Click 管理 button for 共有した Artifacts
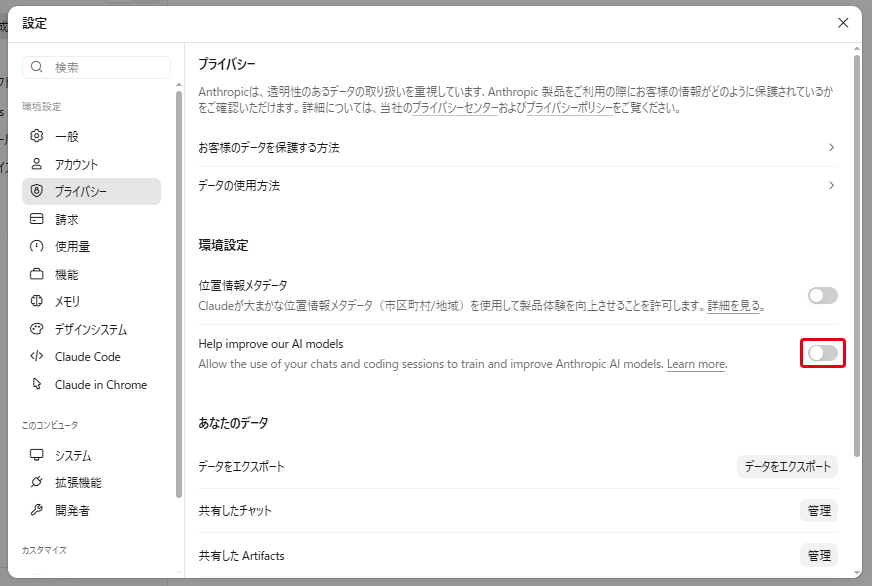 (819, 555)
